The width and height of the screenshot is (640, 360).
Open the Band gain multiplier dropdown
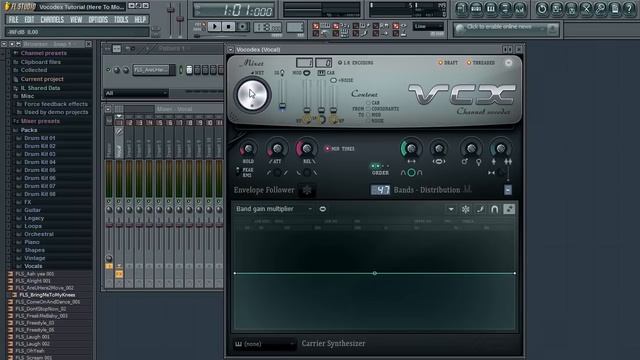274,209
